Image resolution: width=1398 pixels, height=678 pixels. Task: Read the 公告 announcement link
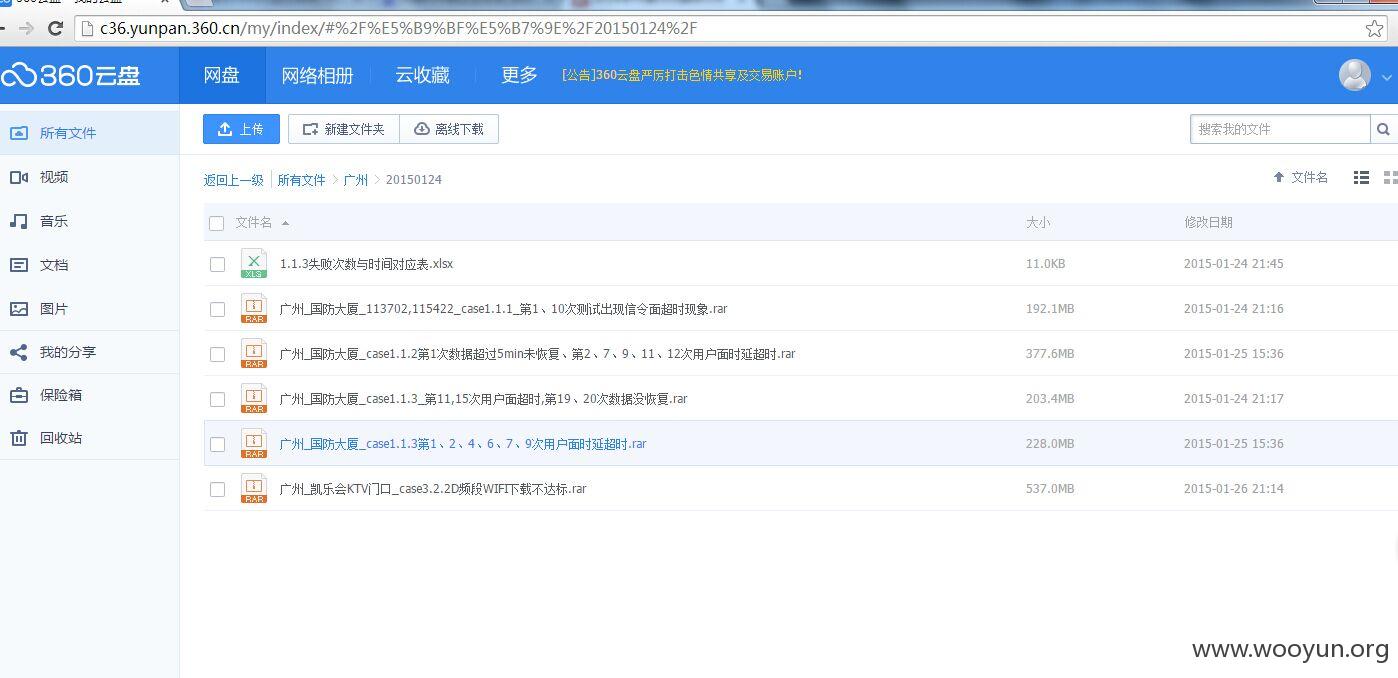point(682,75)
